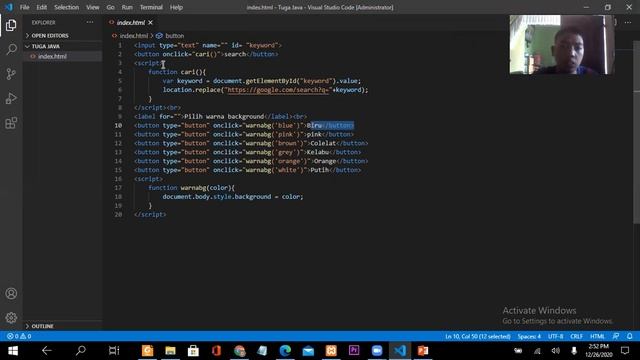Close the index.html editor tab
Image resolution: width=640 pixels, height=360 pixels.
151,22
